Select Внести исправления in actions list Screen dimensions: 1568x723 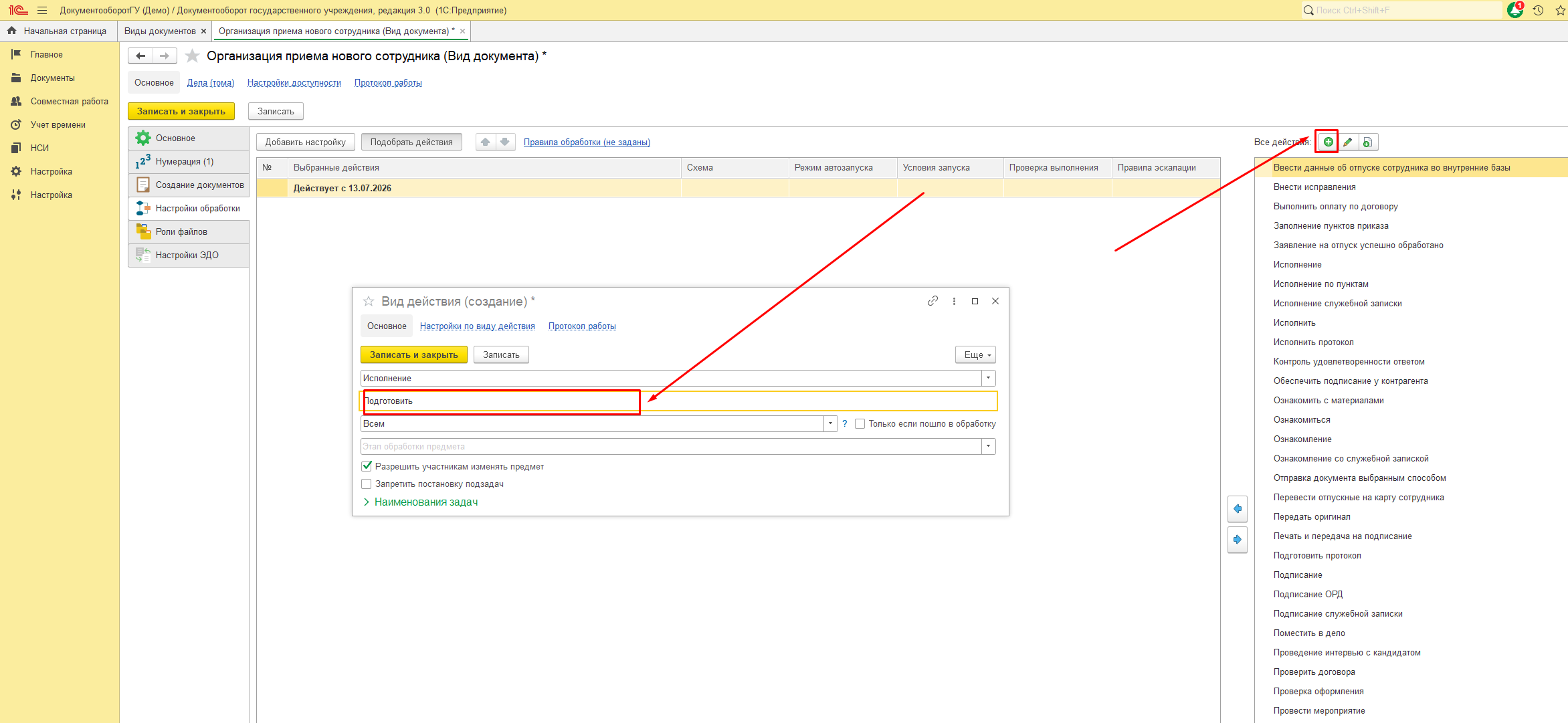tap(1314, 187)
